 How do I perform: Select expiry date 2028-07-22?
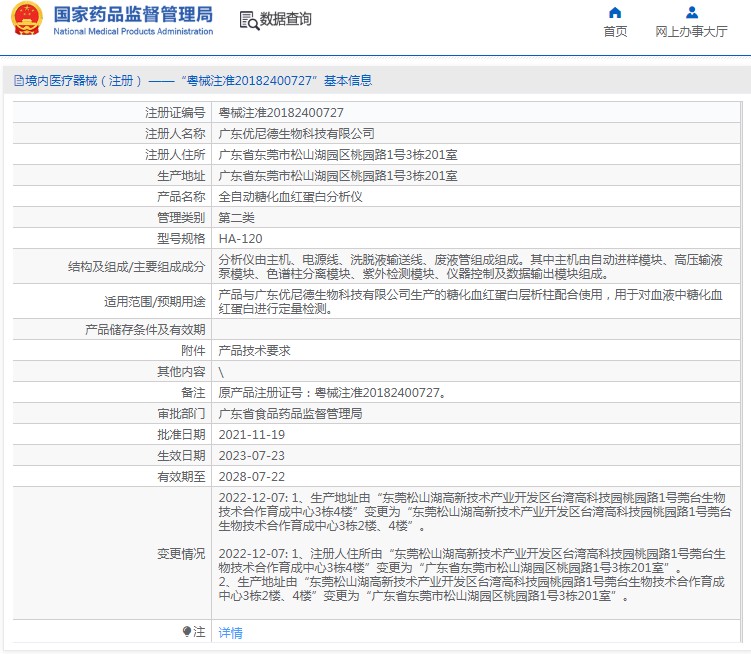coord(251,477)
